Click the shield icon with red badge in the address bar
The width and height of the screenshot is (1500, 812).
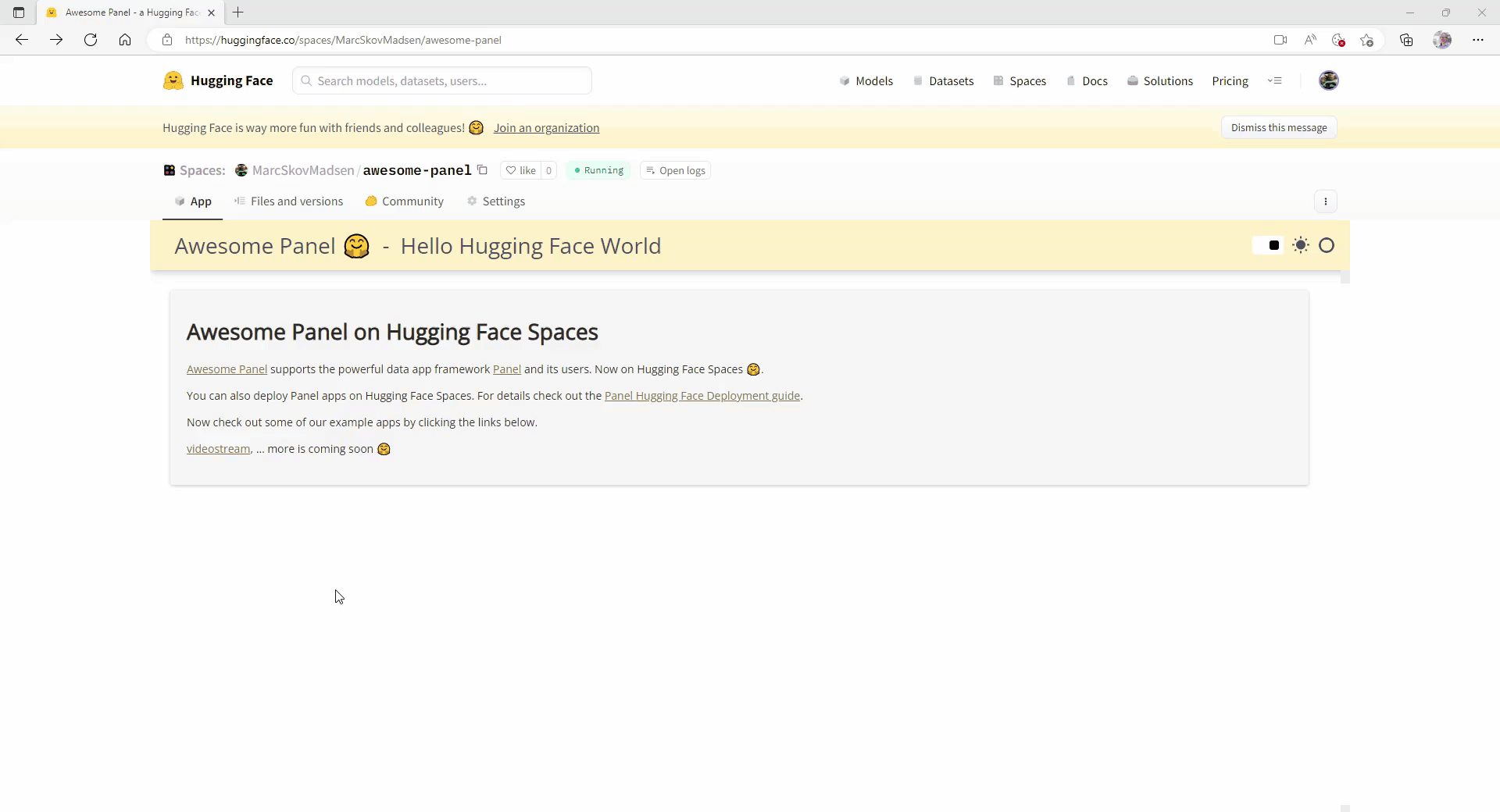(1338, 40)
